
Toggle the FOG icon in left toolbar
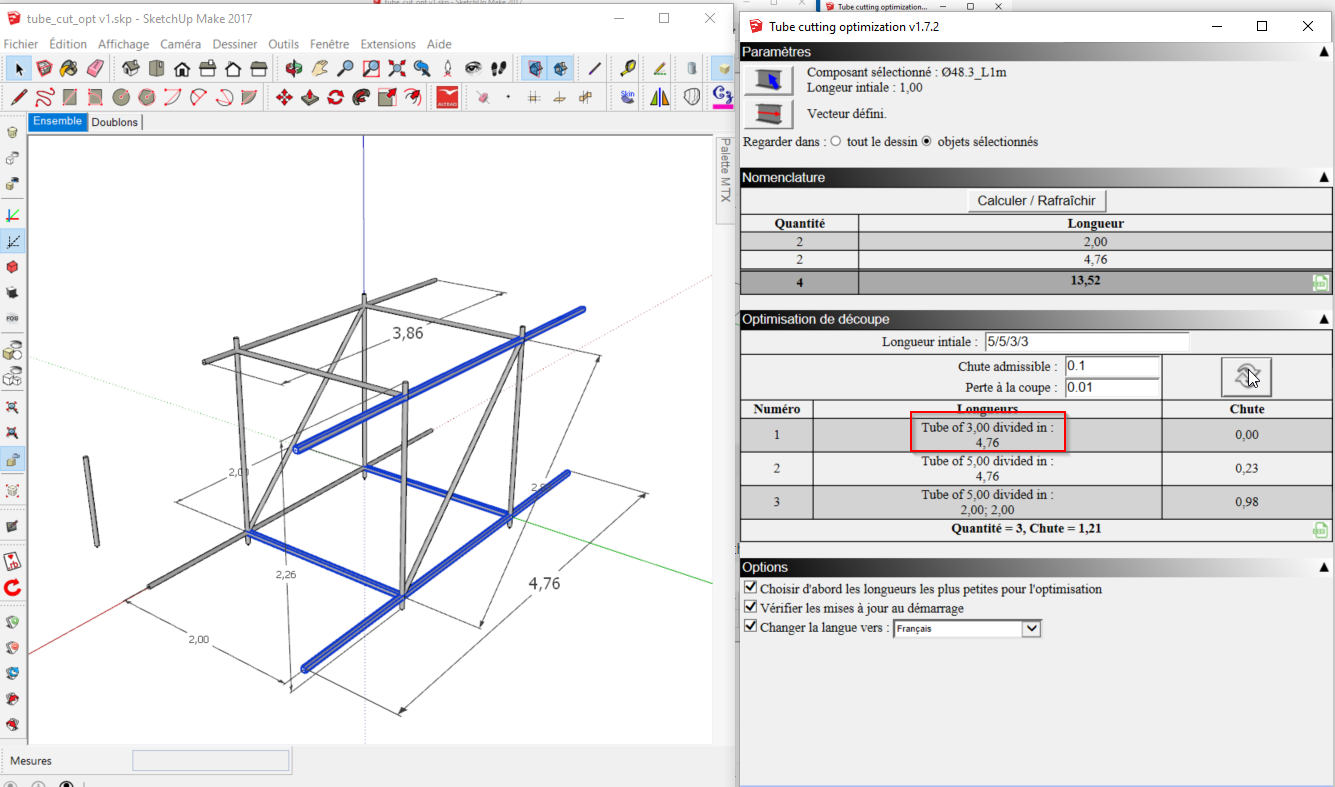point(12,318)
